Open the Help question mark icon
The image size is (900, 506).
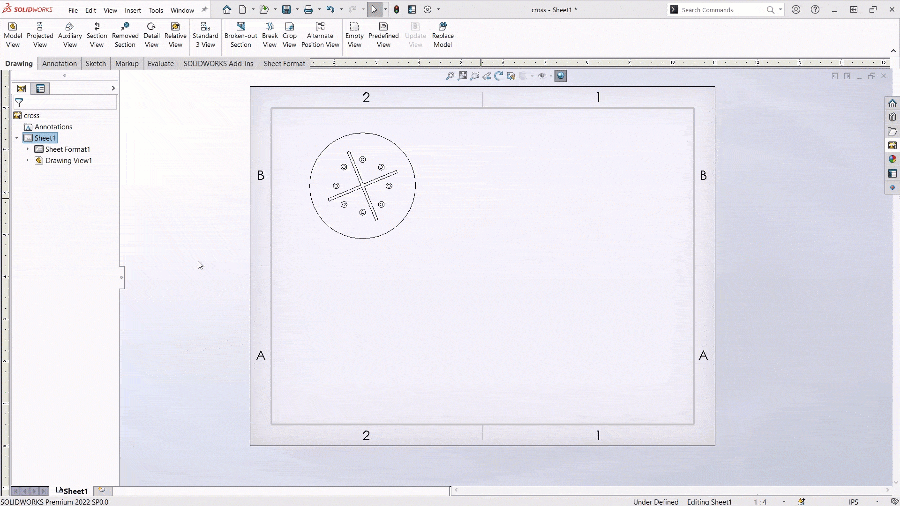[x=815, y=10]
